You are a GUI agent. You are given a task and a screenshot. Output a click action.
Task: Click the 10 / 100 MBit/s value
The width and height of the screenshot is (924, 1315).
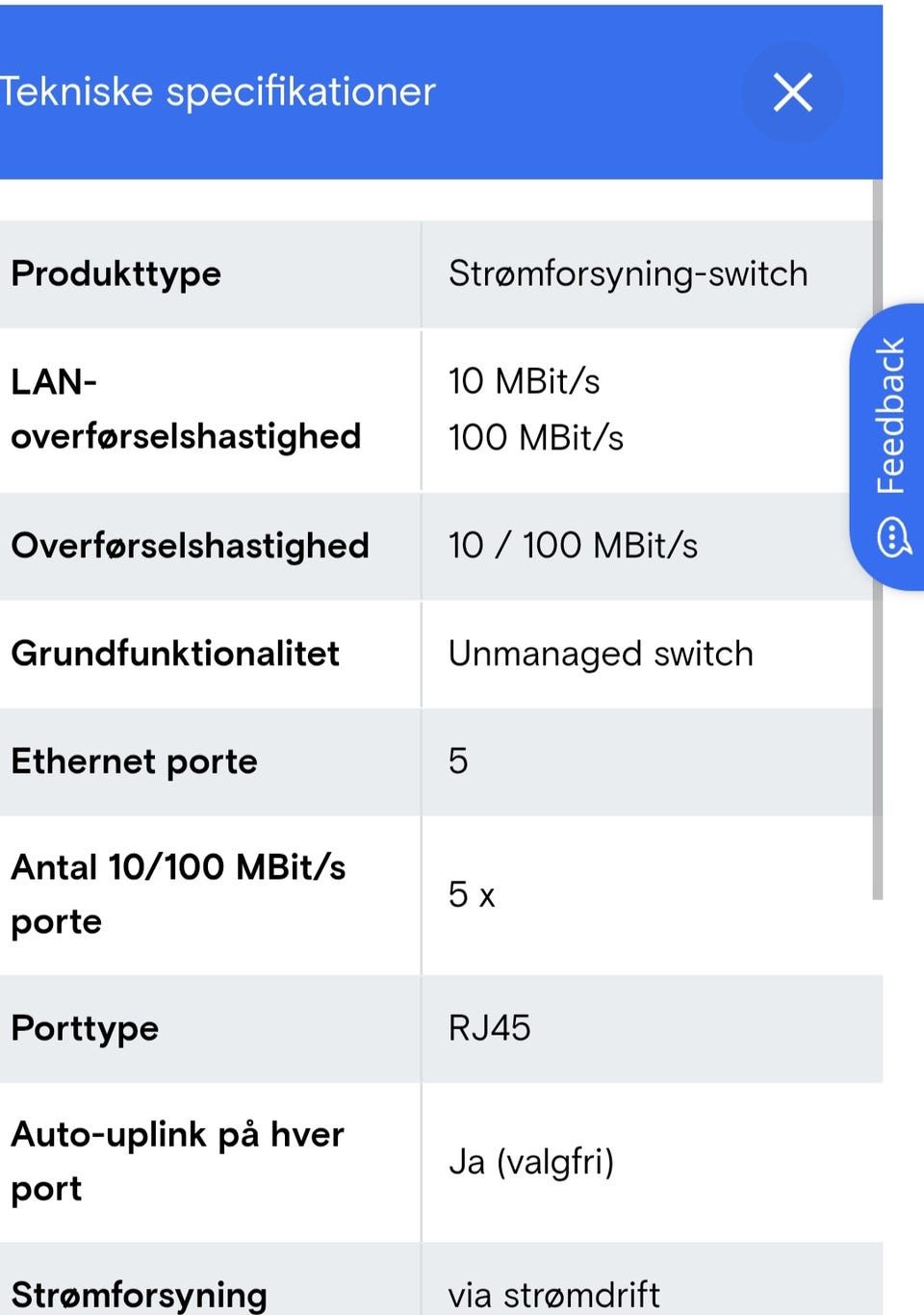coord(573,546)
